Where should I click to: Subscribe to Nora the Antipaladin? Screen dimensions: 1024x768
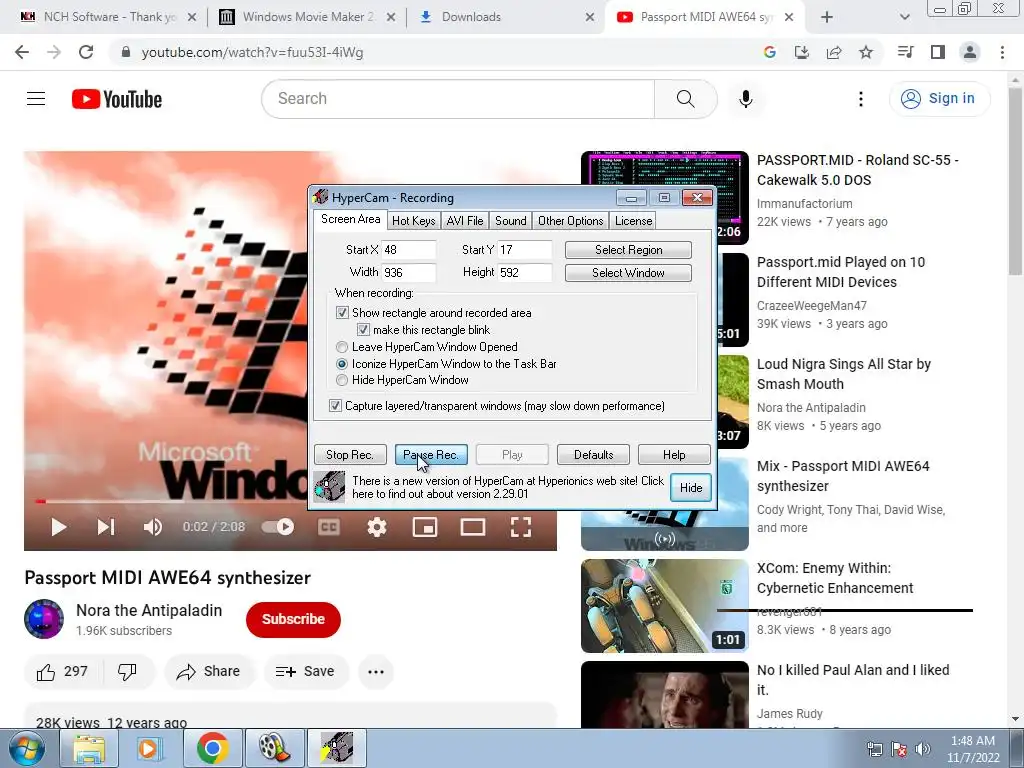[293, 619]
